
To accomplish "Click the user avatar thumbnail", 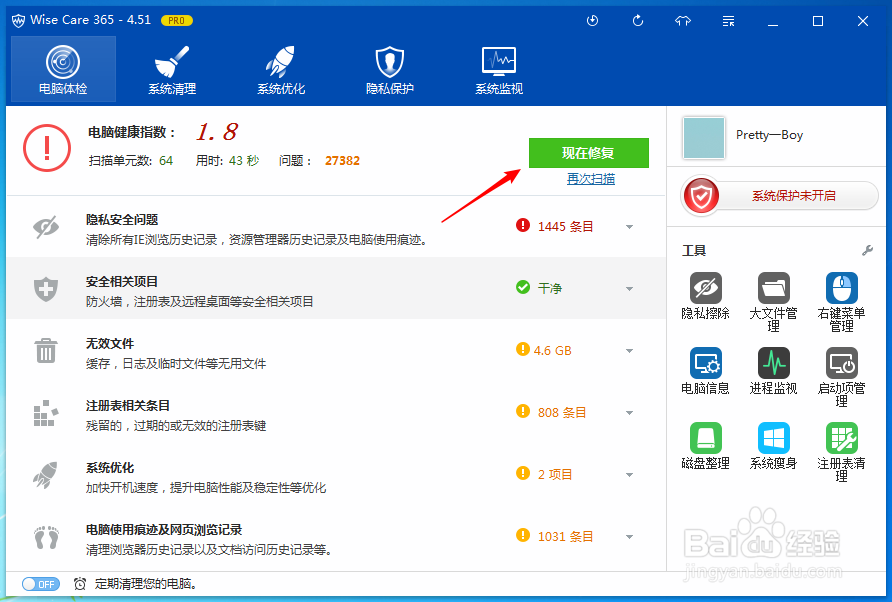I will coord(704,138).
